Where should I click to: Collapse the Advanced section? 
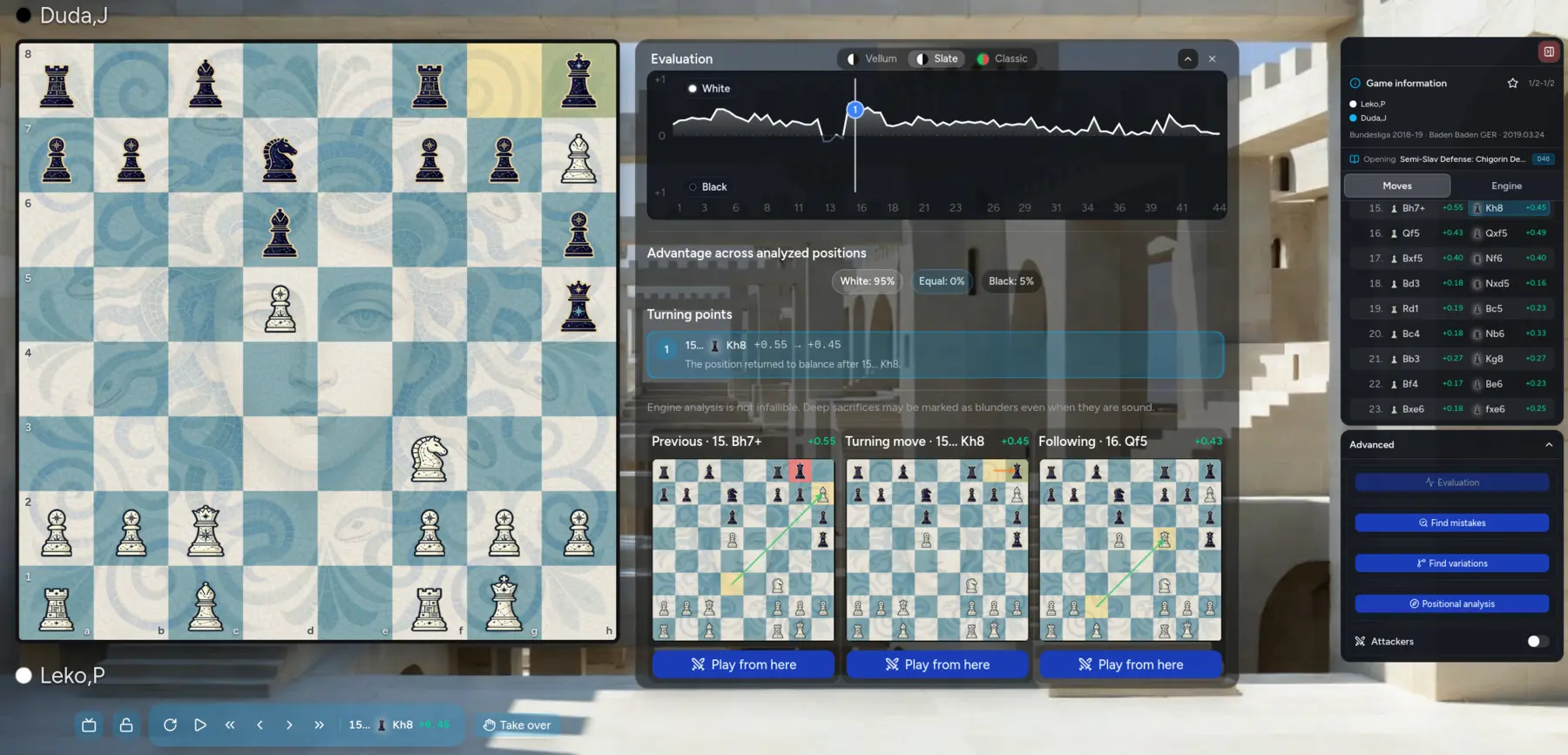pos(1549,445)
